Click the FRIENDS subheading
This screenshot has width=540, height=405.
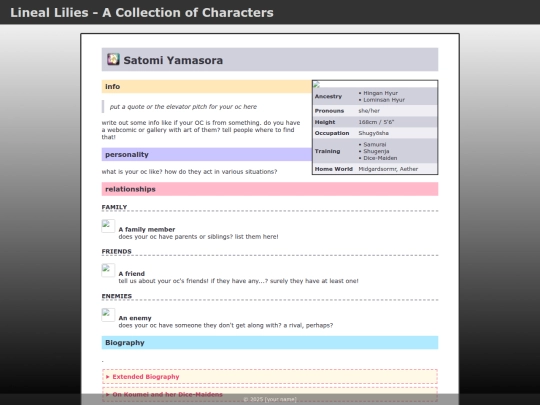tap(116, 251)
